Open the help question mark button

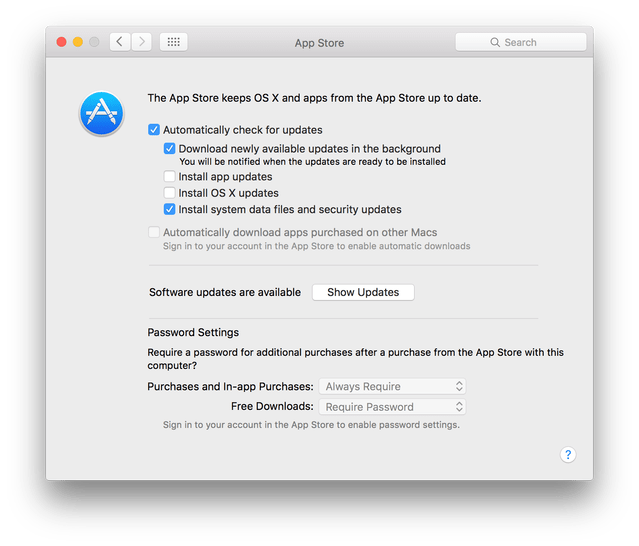[x=567, y=455]
